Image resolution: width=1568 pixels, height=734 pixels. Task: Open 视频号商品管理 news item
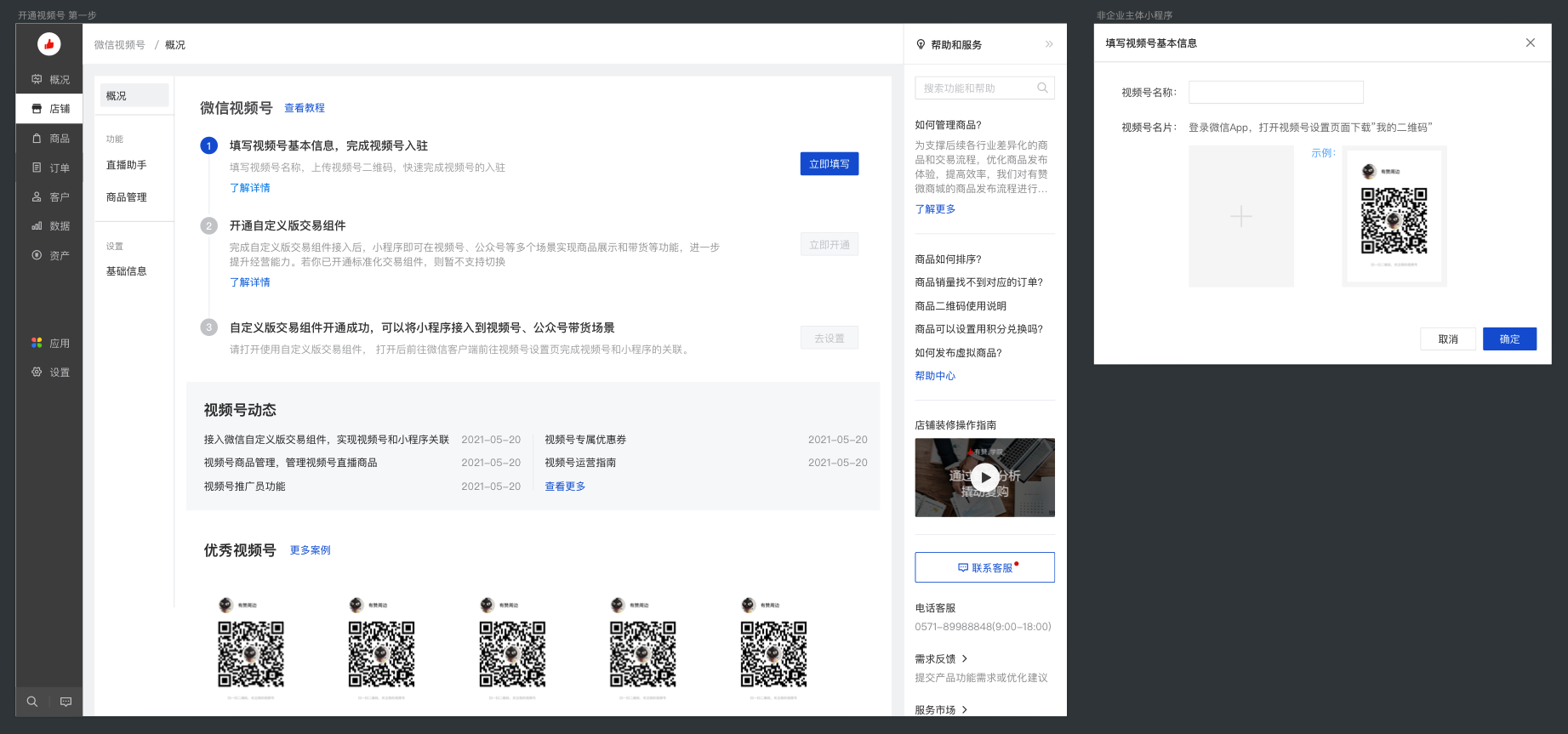(x=290, y=463)
